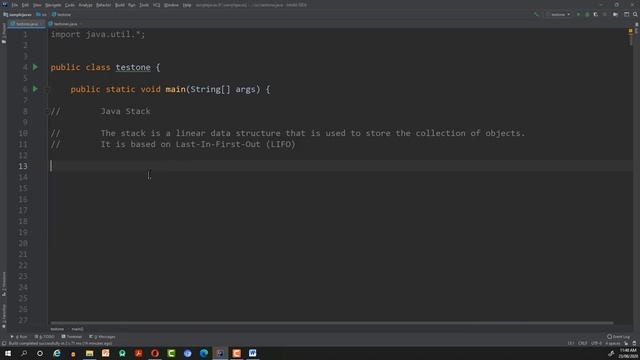Run the testone class from the gutter arrow
640x360 pixels.
(x=35, y=67)
